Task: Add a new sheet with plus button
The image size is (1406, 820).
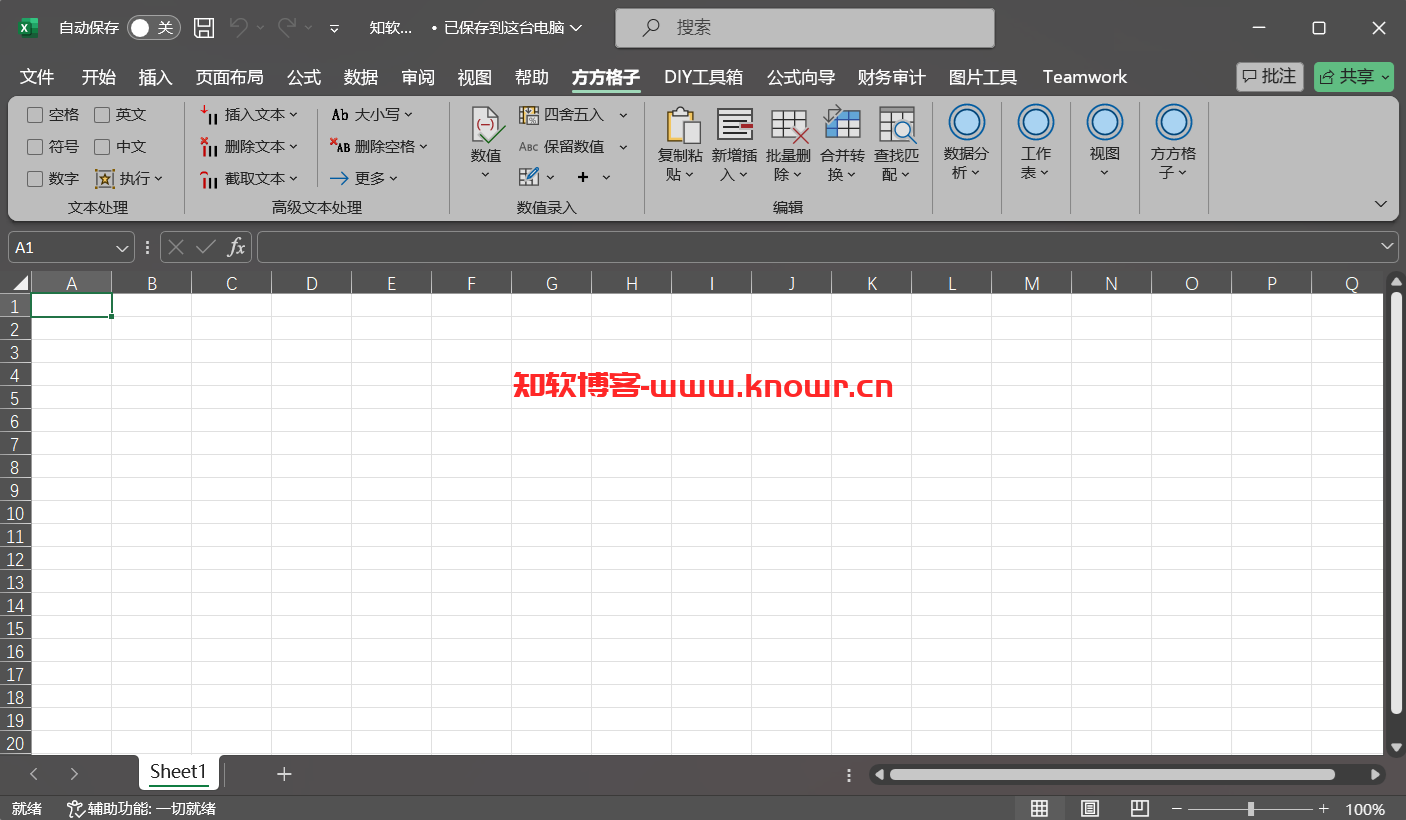Action: [x=284, y=773]
